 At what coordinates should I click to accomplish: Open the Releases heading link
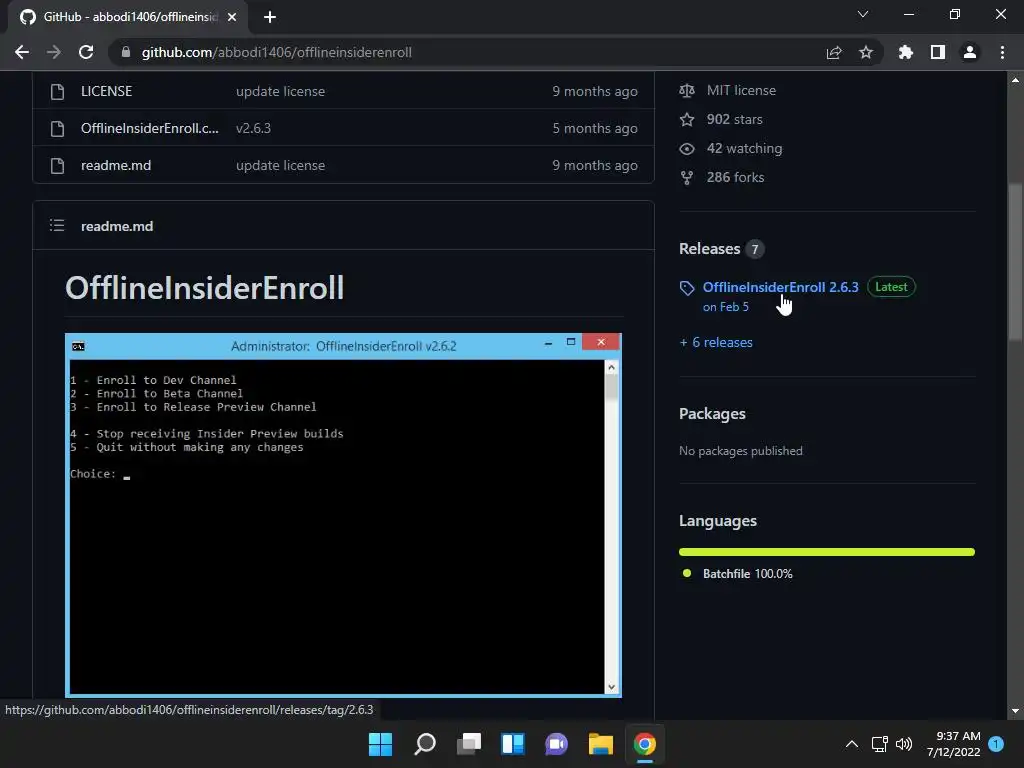tap(709, 249)
